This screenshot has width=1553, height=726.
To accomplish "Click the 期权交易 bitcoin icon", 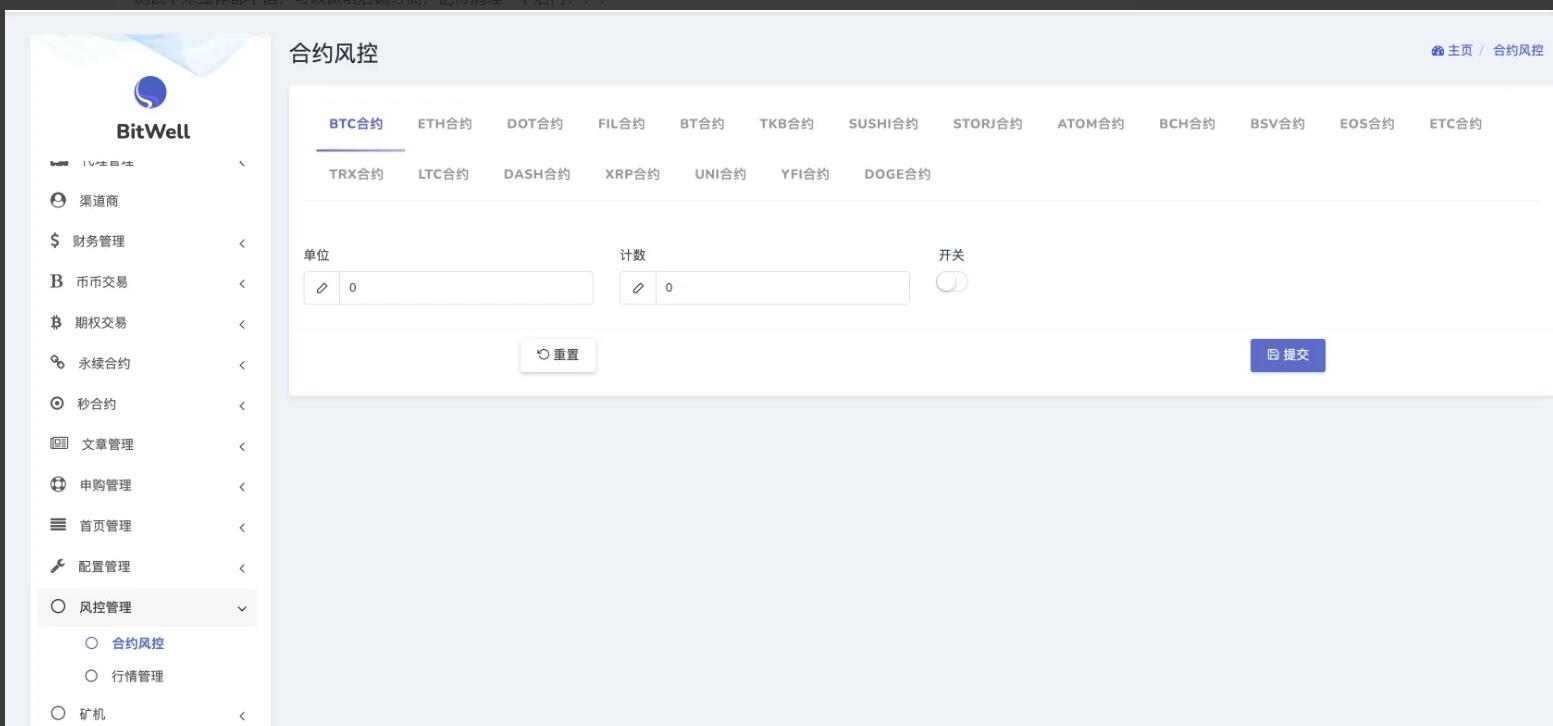I will click(57, 323).
